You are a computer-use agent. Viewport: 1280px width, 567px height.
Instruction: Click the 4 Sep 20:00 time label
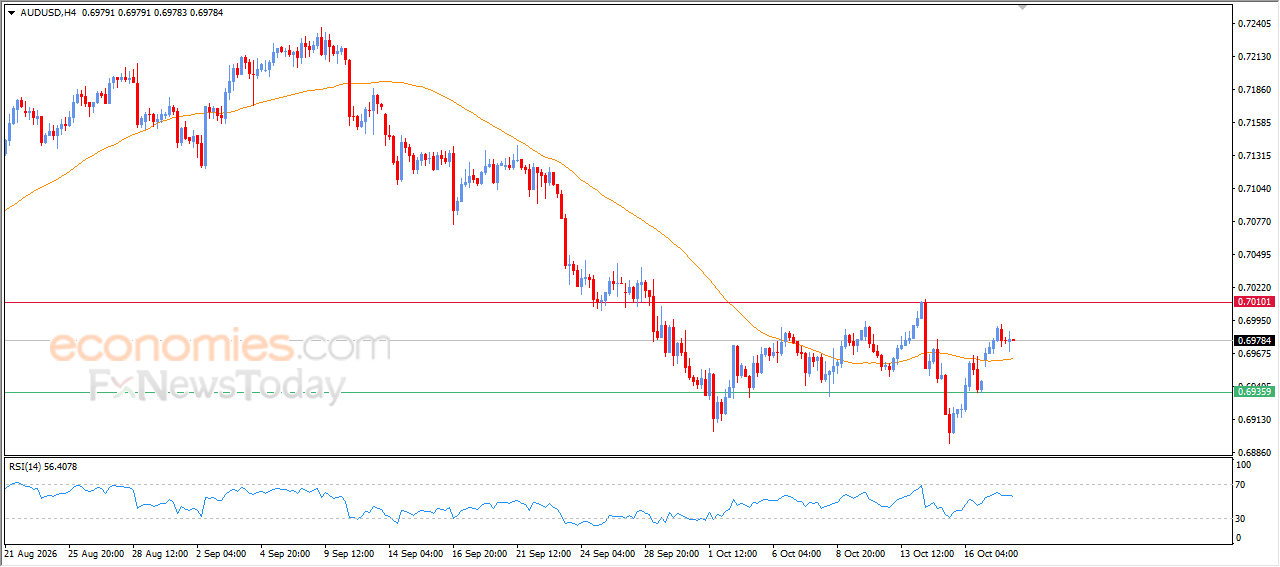pos(286,553)
